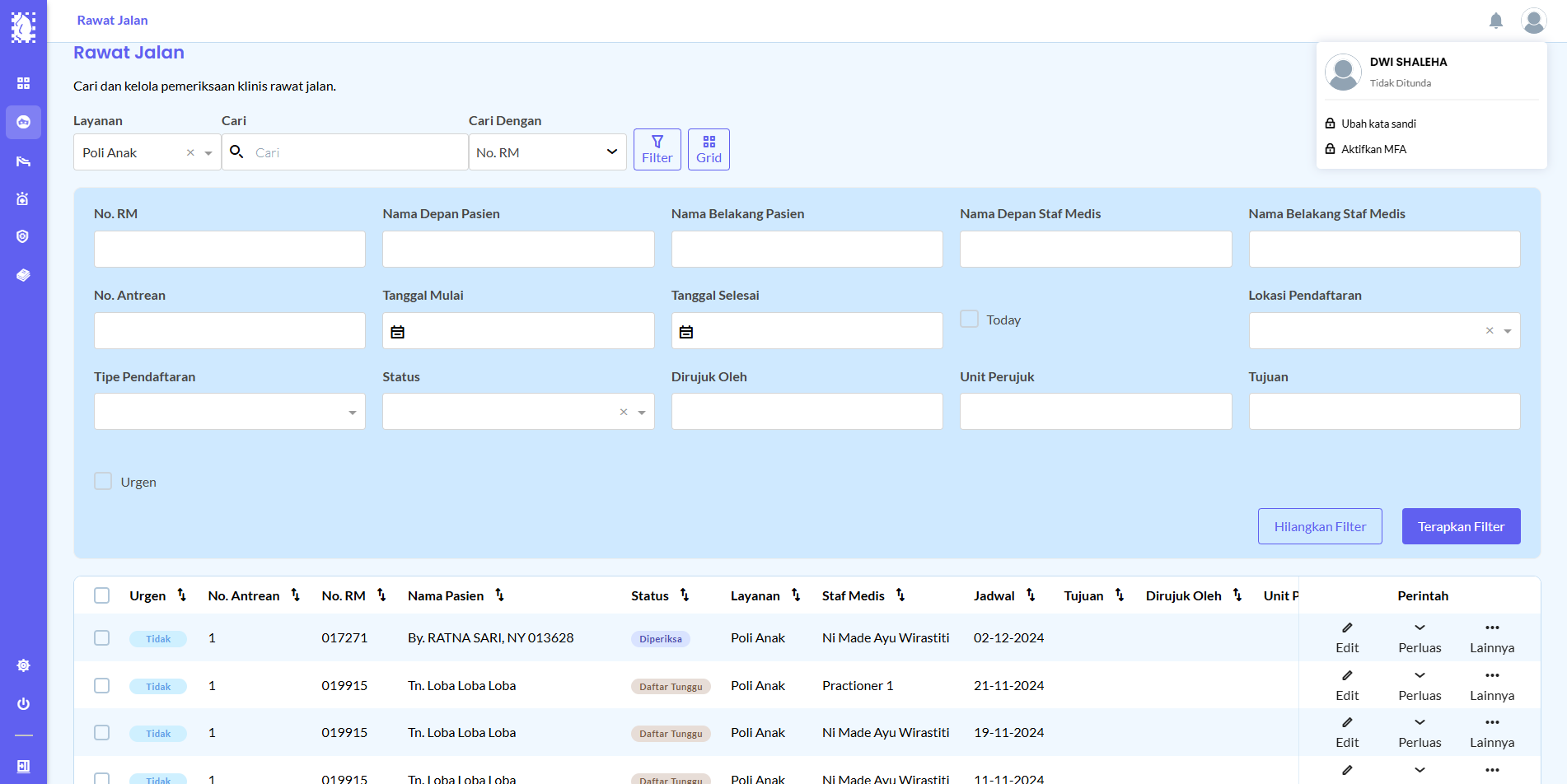Open the Tanggal Mulai calendar icon
Viewport: 1567px width, 784px height.
click(398, 332)
